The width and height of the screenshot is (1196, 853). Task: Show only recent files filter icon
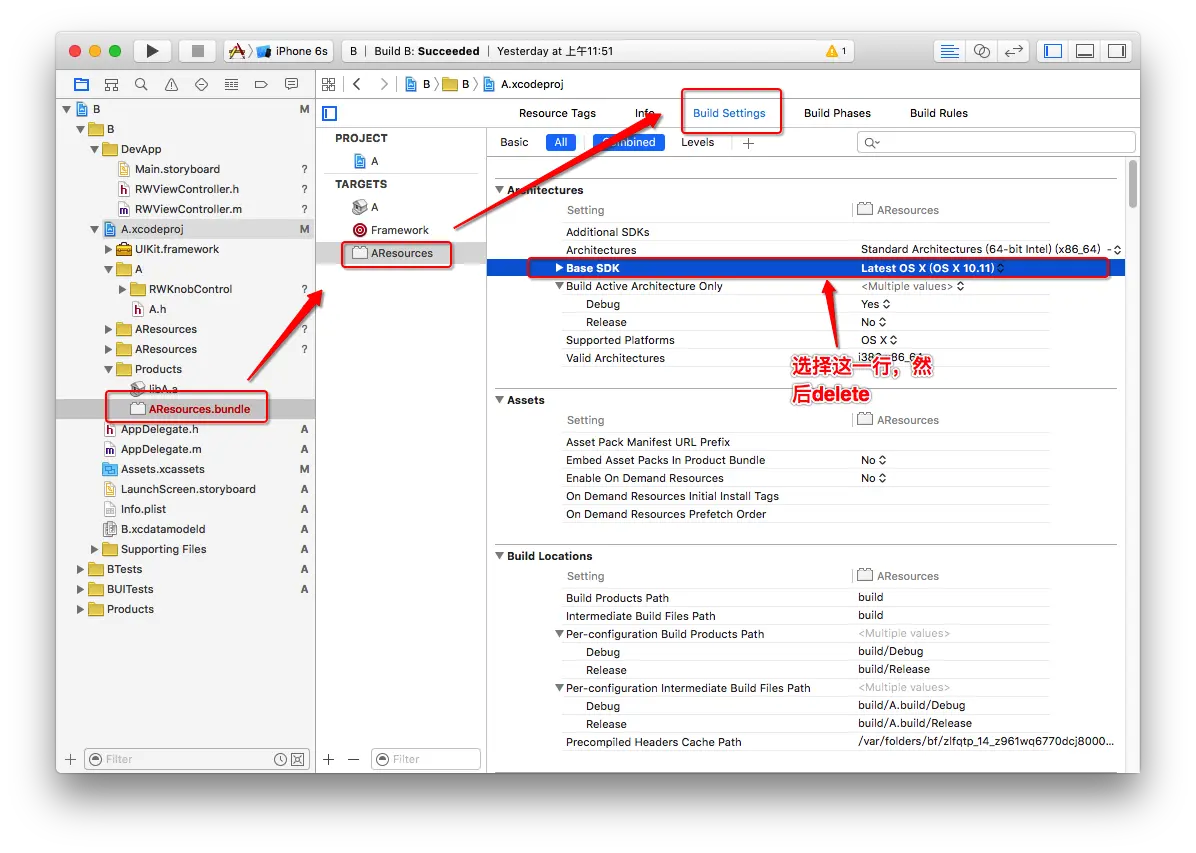point(280,759)
